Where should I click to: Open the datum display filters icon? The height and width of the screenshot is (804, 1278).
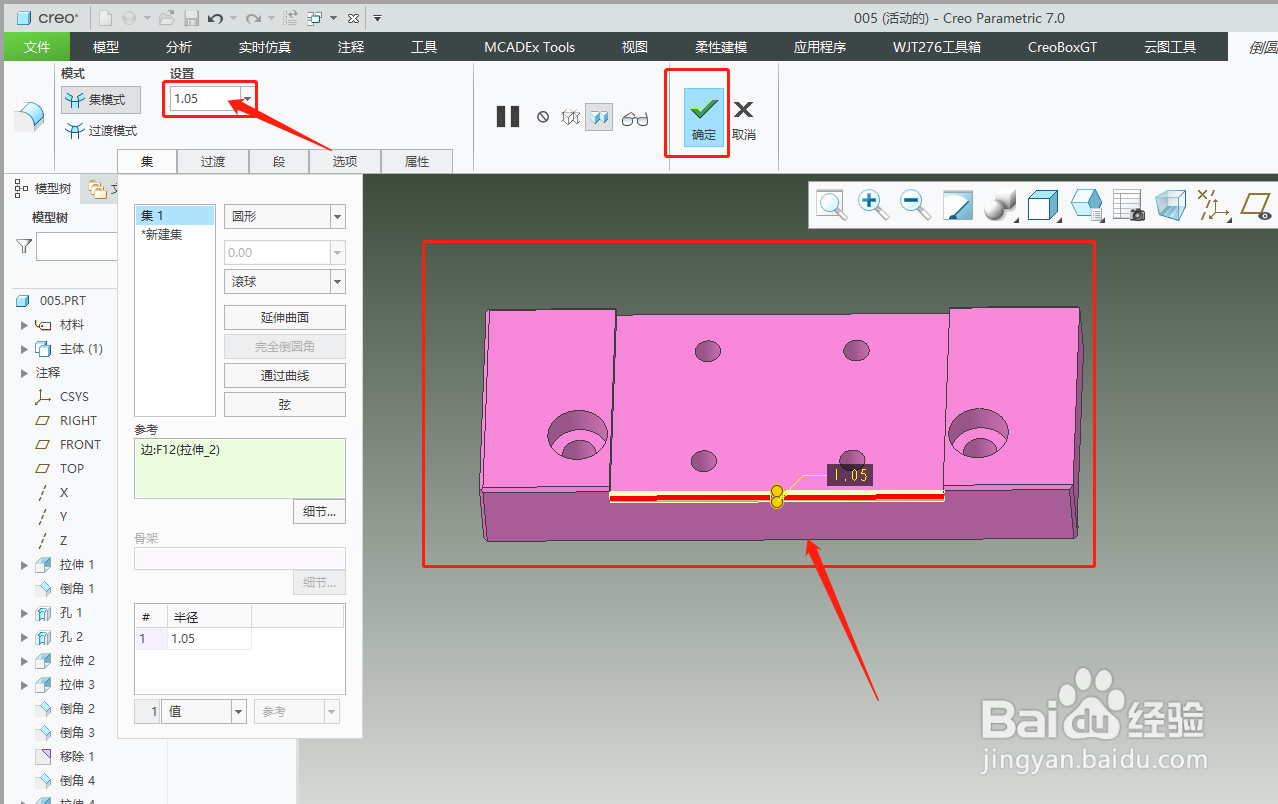[x=1213, y=205]
